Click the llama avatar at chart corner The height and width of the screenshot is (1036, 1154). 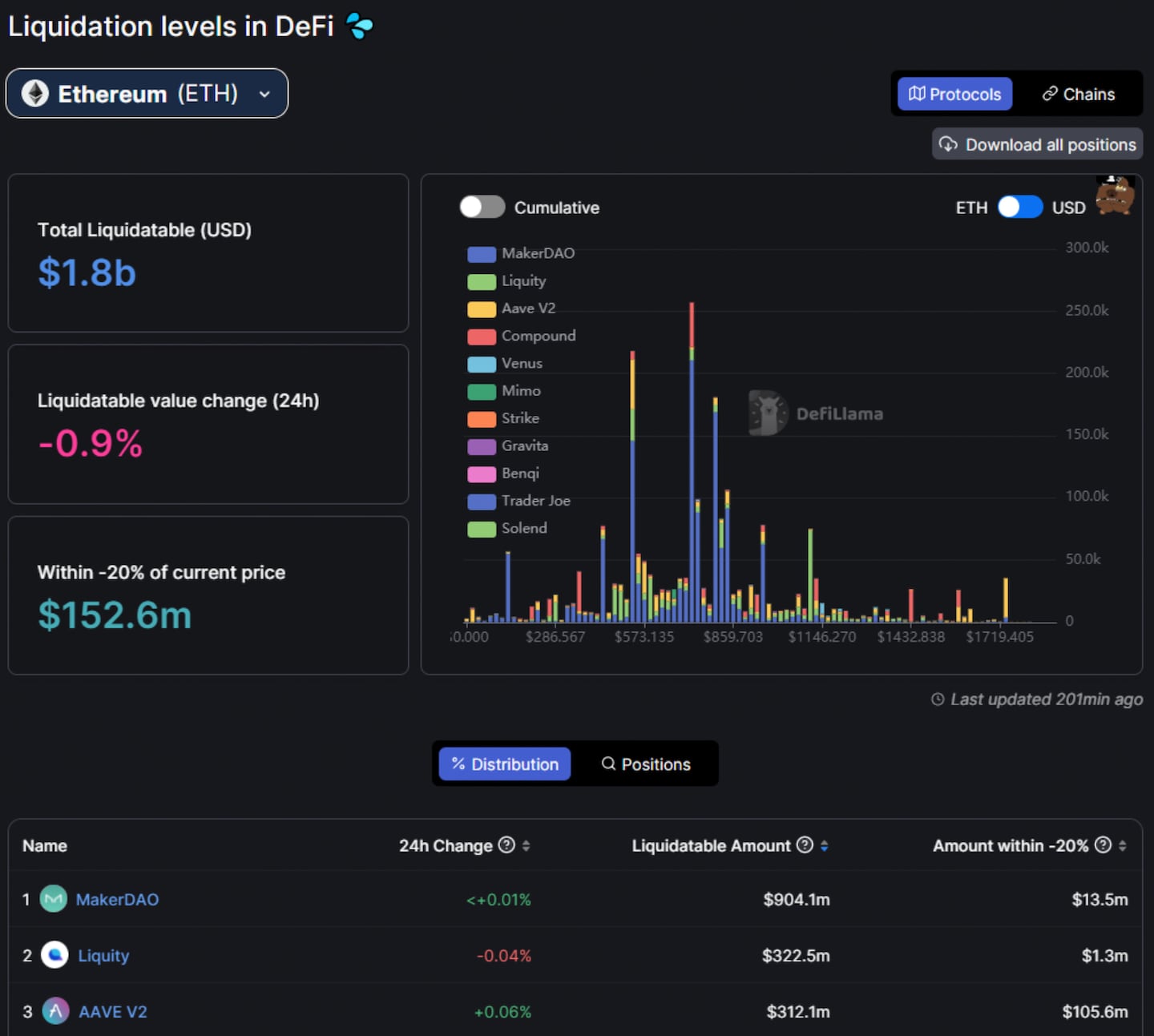click(x=1115, y=195)
